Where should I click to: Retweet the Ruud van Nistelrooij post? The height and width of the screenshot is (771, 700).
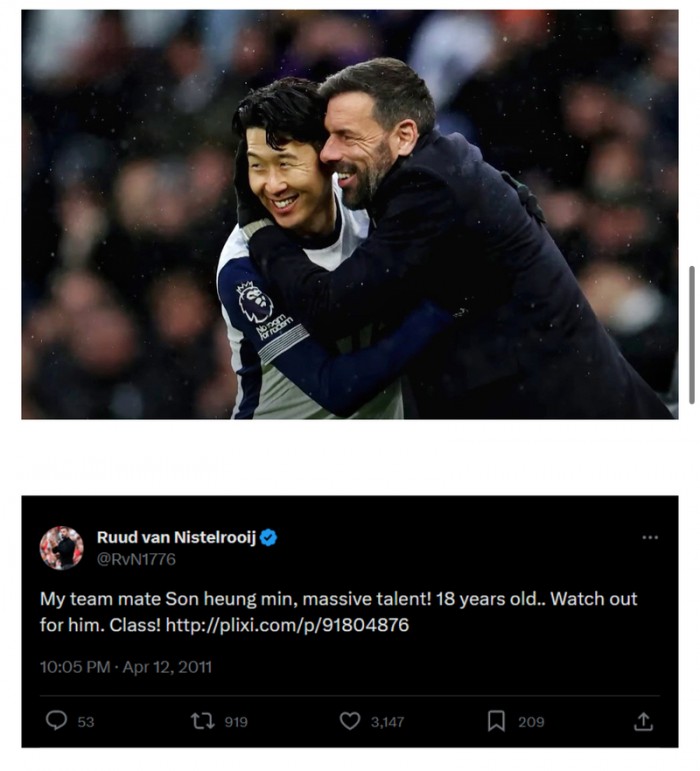[203, 720]
